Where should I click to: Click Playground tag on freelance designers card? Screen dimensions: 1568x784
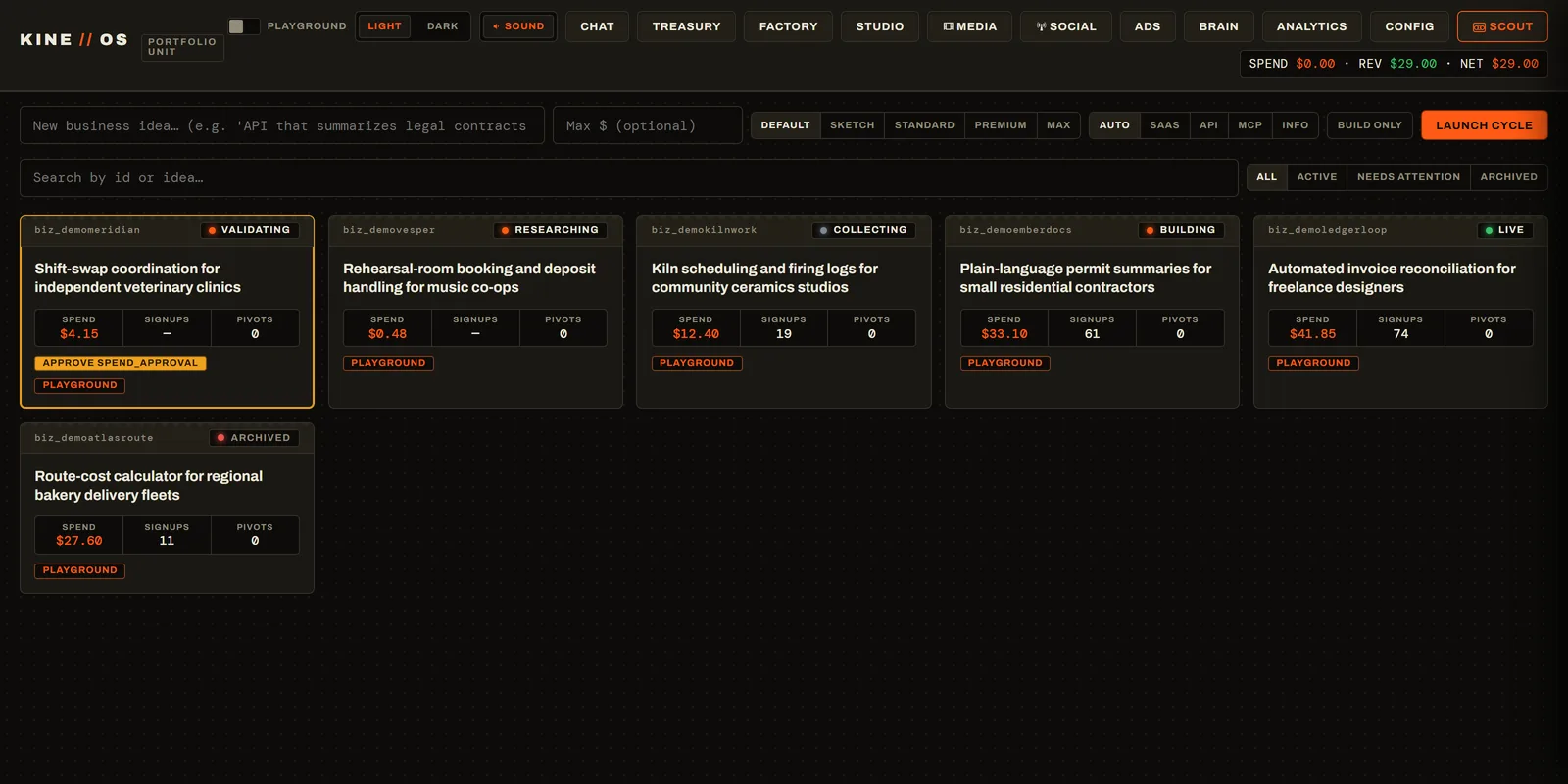point(1313,363)
